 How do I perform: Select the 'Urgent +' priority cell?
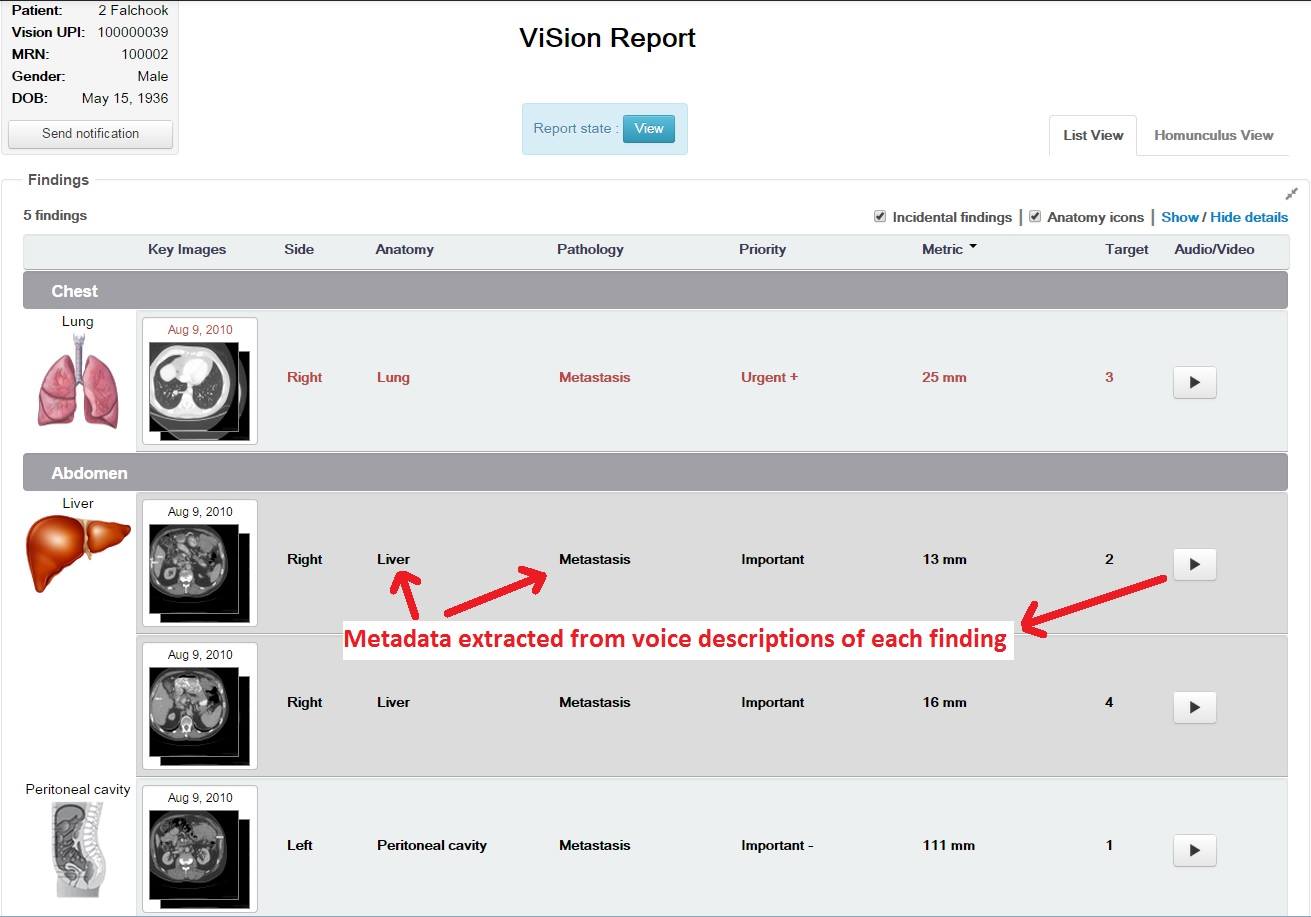769,378
